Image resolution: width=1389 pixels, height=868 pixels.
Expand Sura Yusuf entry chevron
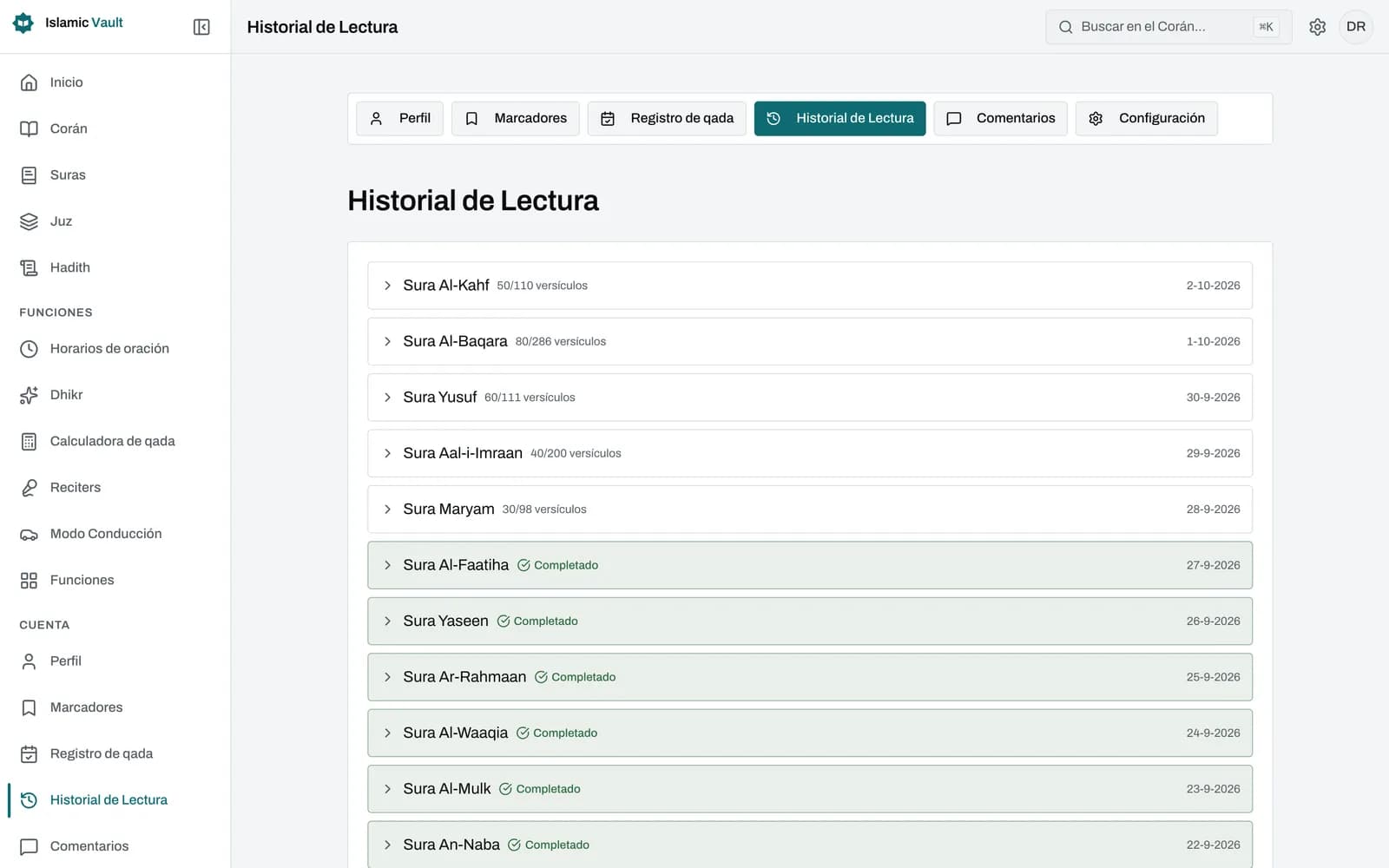(x=387, y=398)
